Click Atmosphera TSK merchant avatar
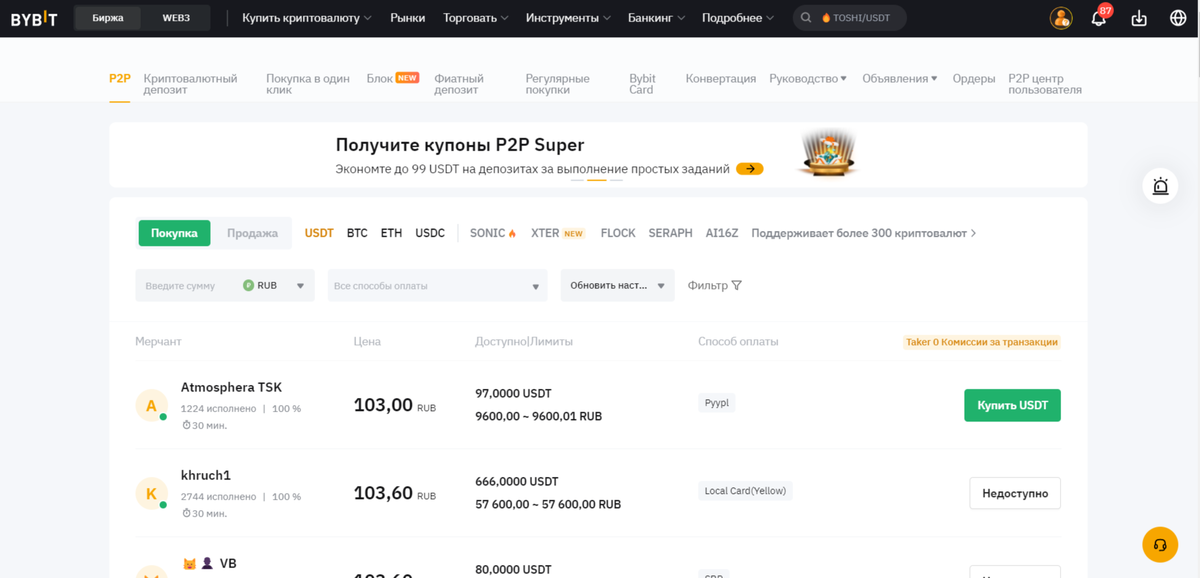The height and width of the screenshot is (578, 1200). point(151,405)
